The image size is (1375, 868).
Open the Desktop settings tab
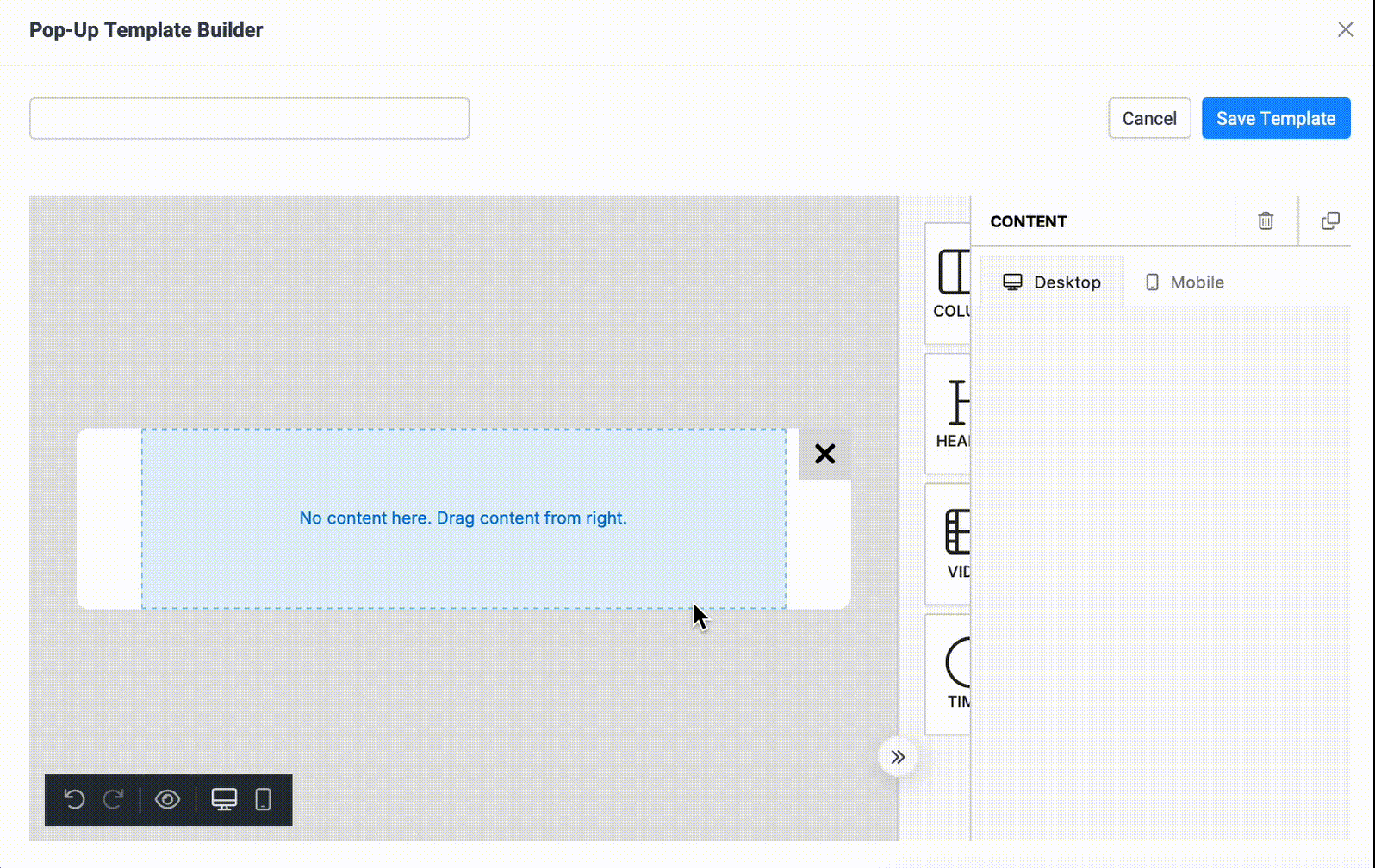click(x=1052, y=282)
